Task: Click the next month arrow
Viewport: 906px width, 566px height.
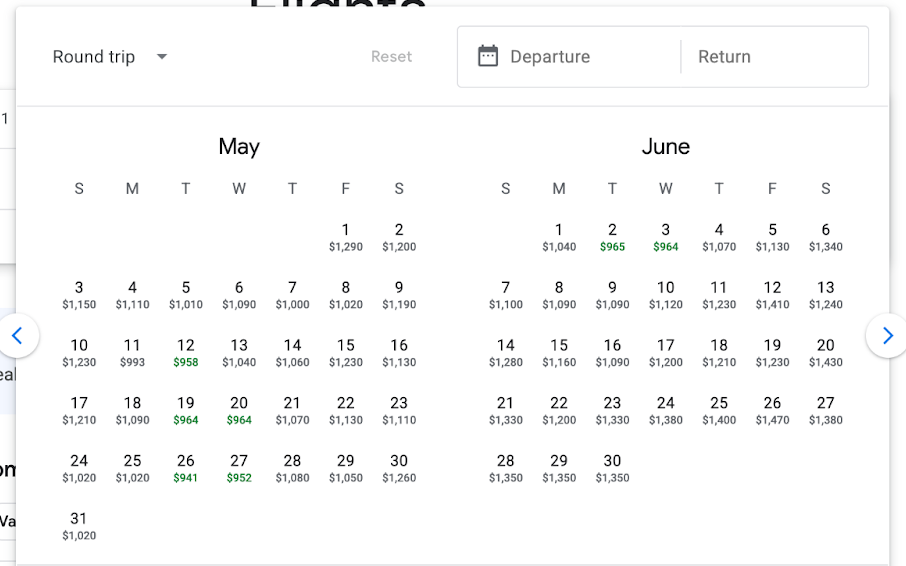Action: pos(887,336)
